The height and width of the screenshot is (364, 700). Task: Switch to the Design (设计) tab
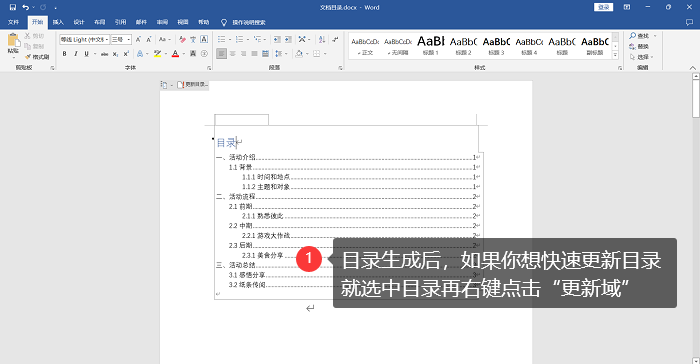79,22
